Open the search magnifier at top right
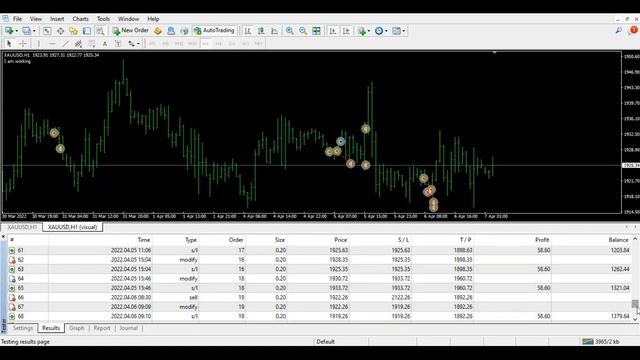This screenshot has width=640, height=360. 619,30
